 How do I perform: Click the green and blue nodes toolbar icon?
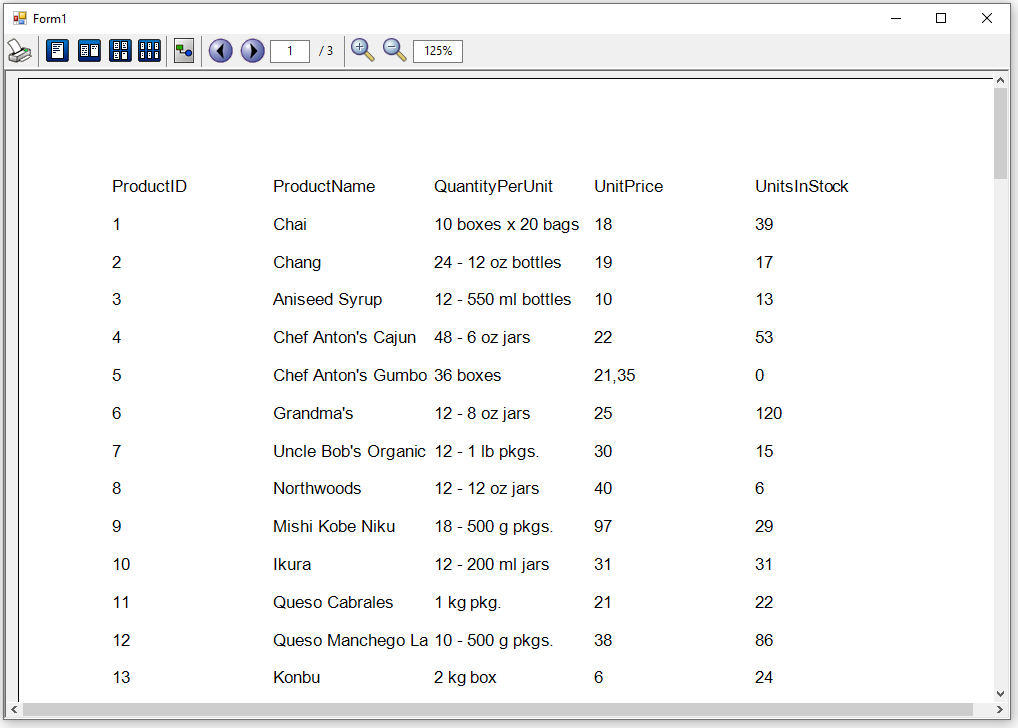[184, 51]
